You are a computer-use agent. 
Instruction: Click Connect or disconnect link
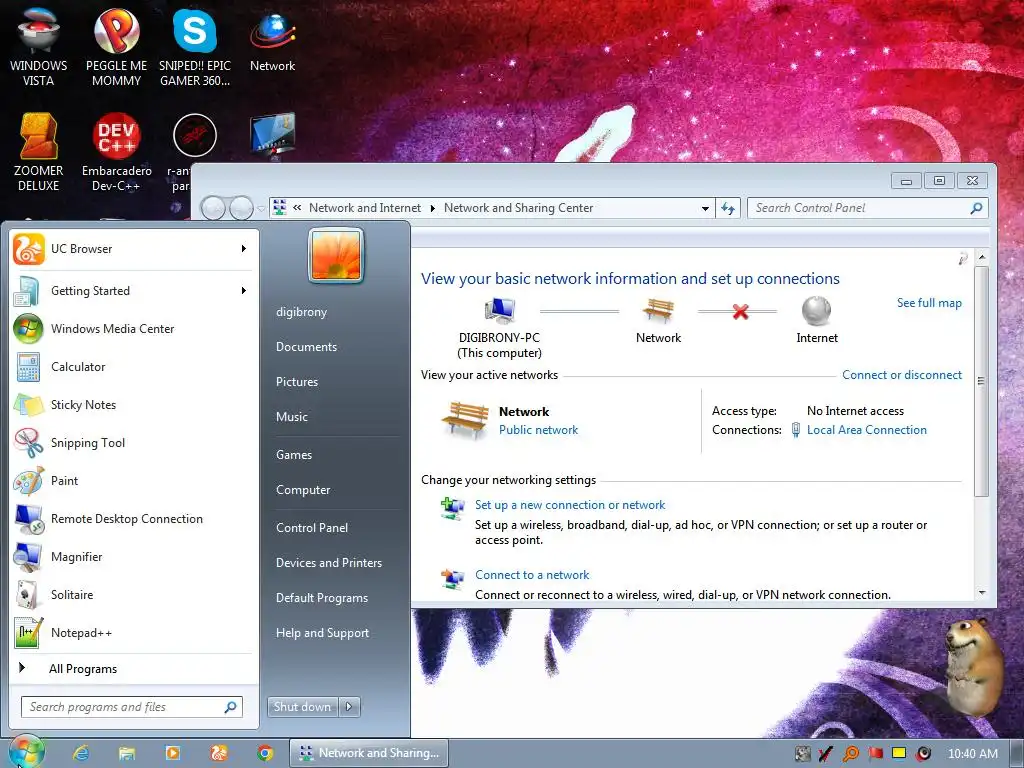[901, 375]
